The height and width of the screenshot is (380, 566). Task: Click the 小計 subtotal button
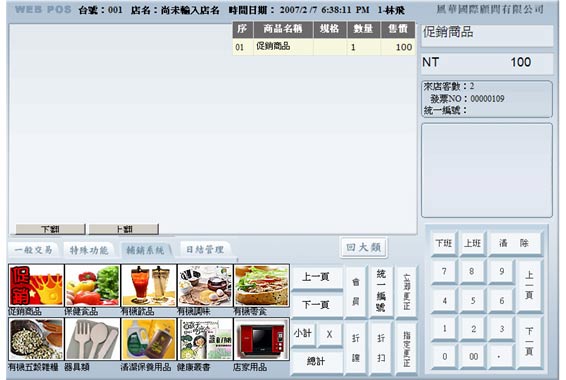303,334
